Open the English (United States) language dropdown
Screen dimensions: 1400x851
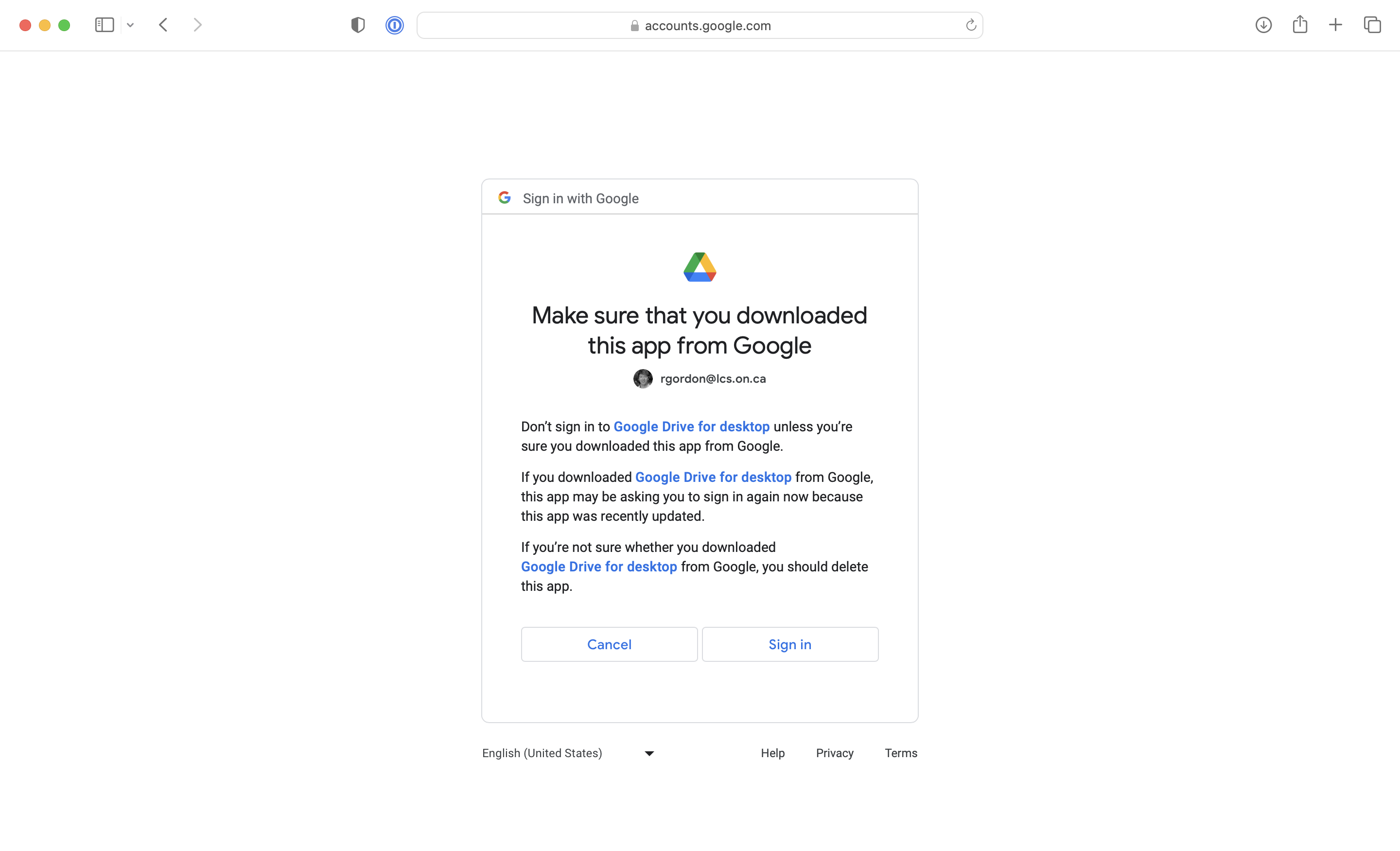point(568,753)
